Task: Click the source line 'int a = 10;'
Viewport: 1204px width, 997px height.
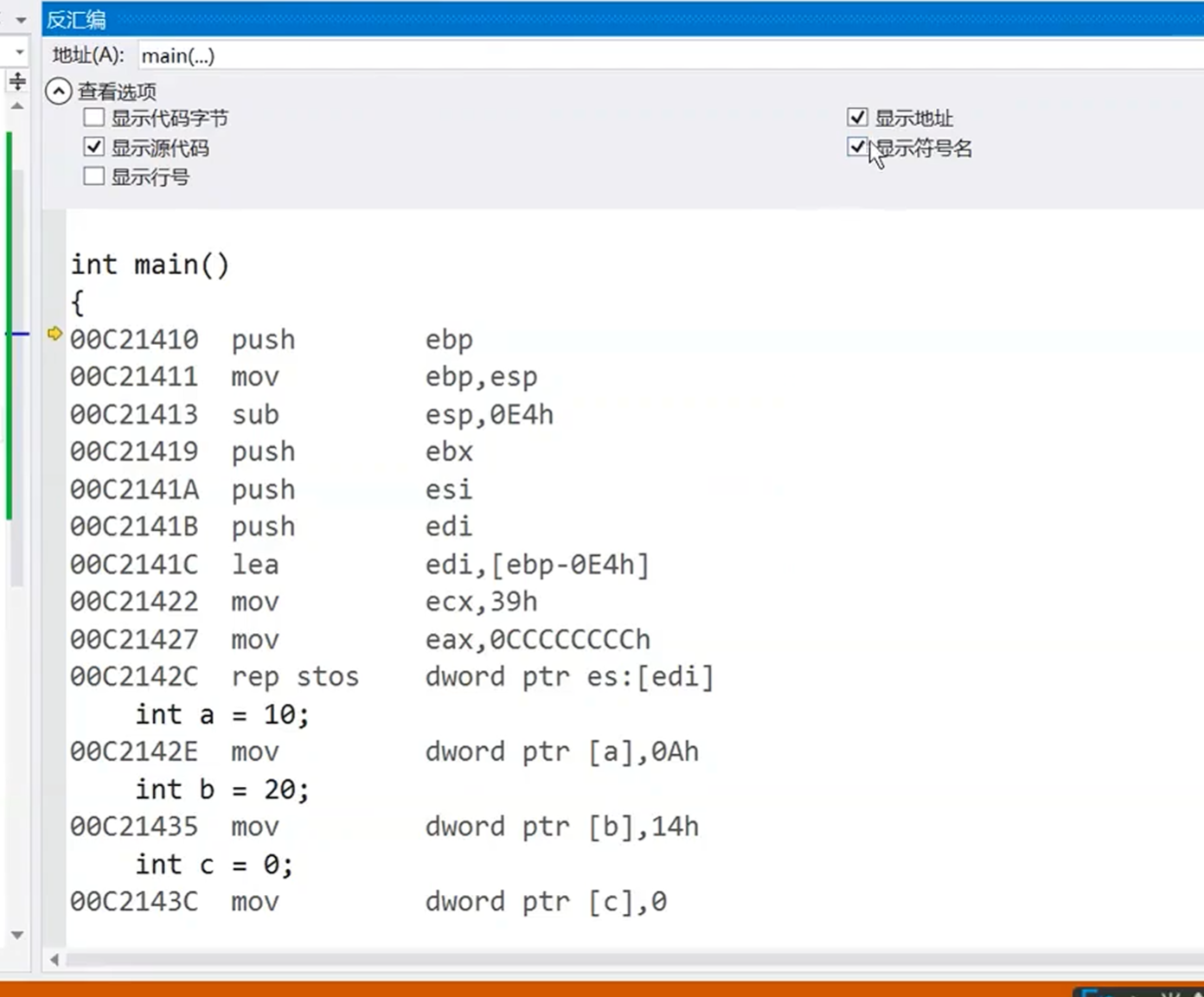Action: tap(222, 715)
